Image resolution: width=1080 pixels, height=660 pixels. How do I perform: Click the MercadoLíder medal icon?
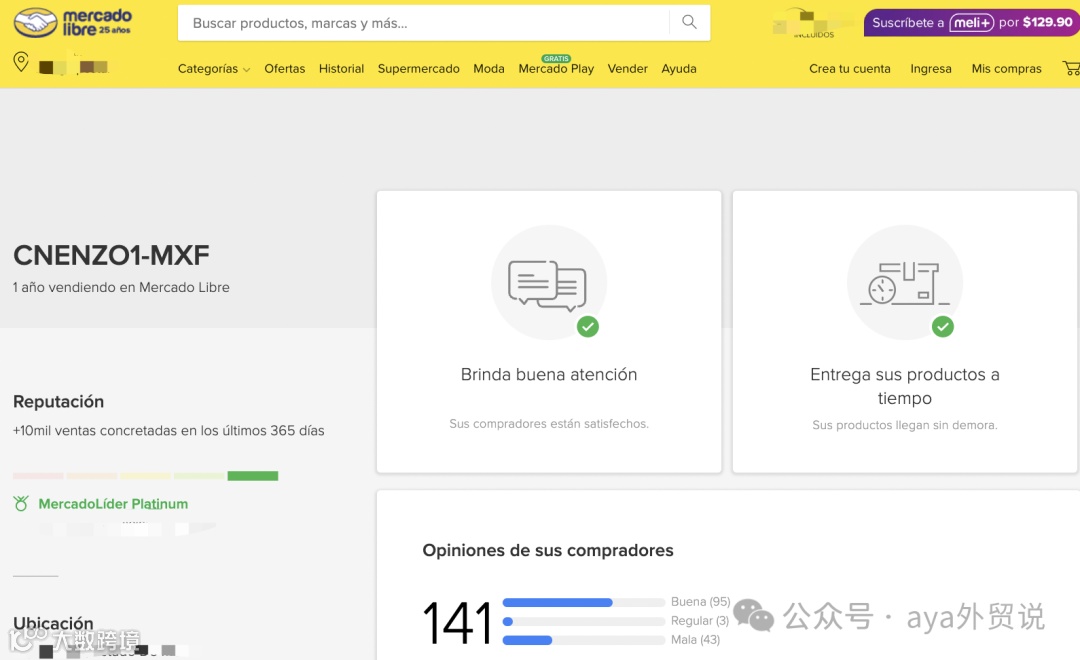(x=21, y=504)
